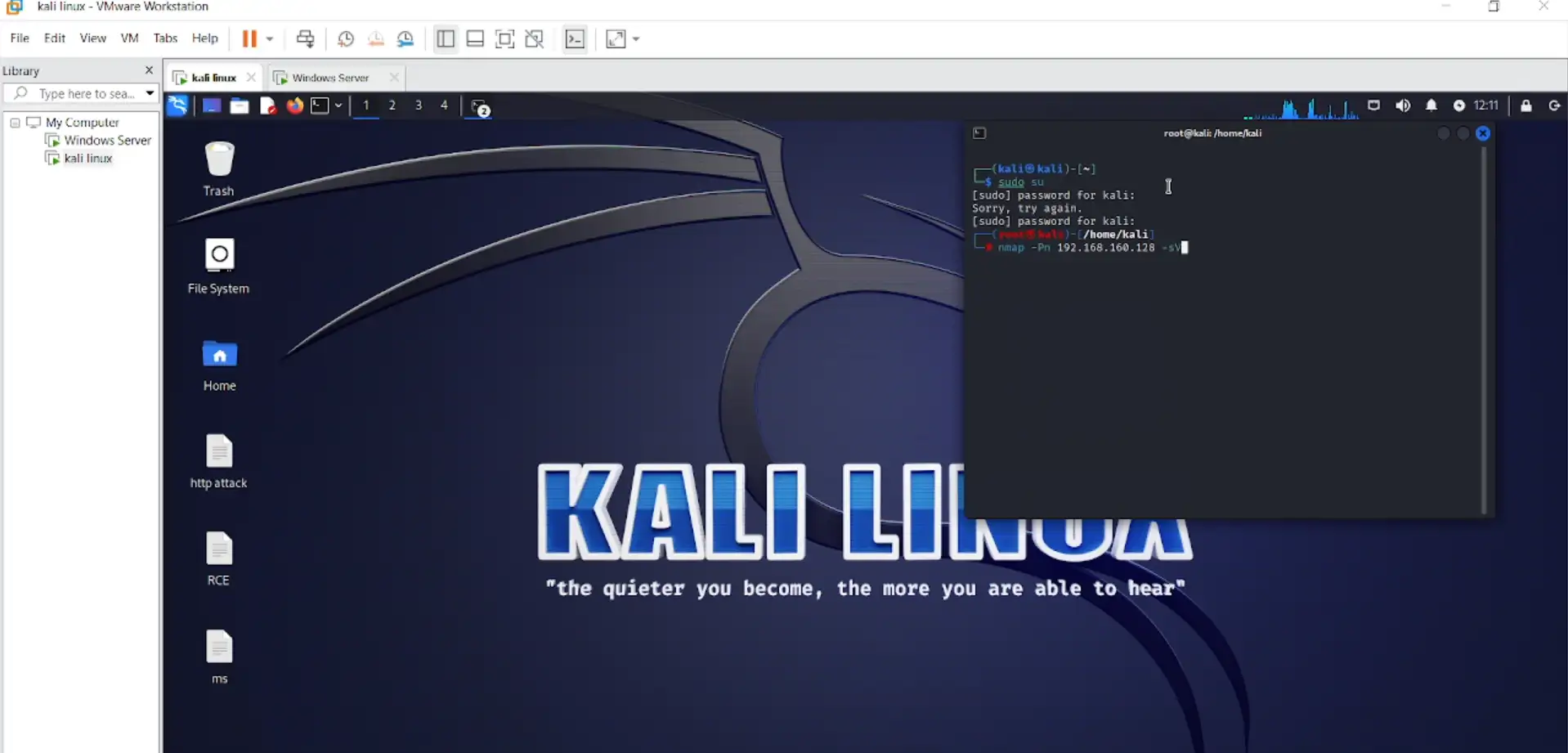
Task: Switch to workspace 3
Action: point(419,105)
